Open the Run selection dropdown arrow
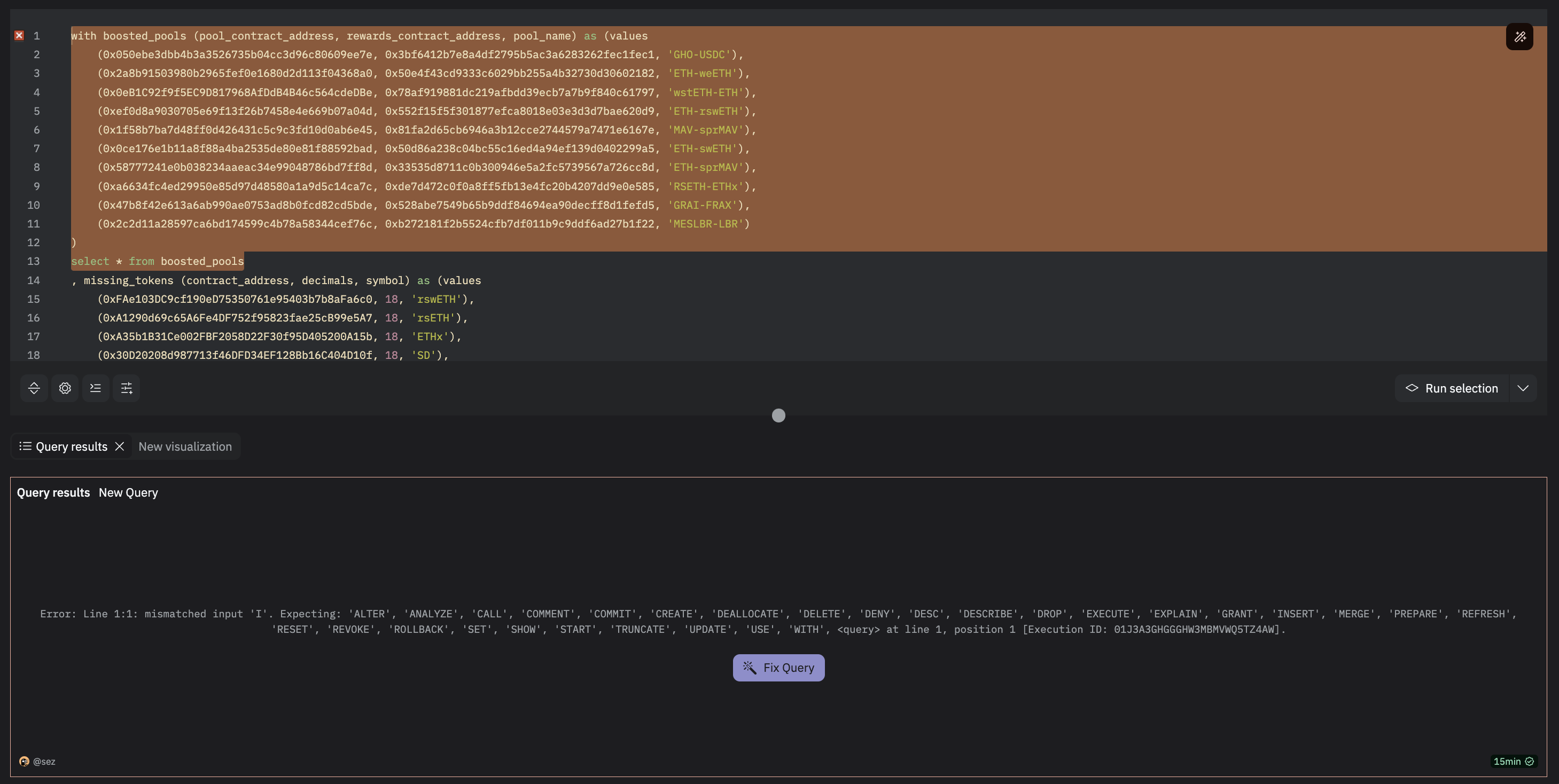Image resolution: width=1559 pixels, height=784 pixels. (1523, 388)
